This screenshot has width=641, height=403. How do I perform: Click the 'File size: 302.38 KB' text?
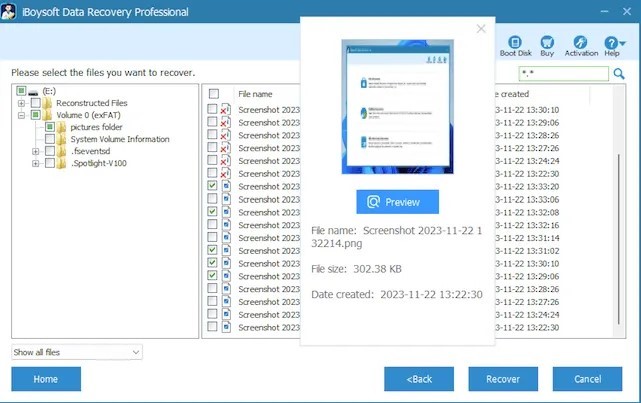(356, 269)
